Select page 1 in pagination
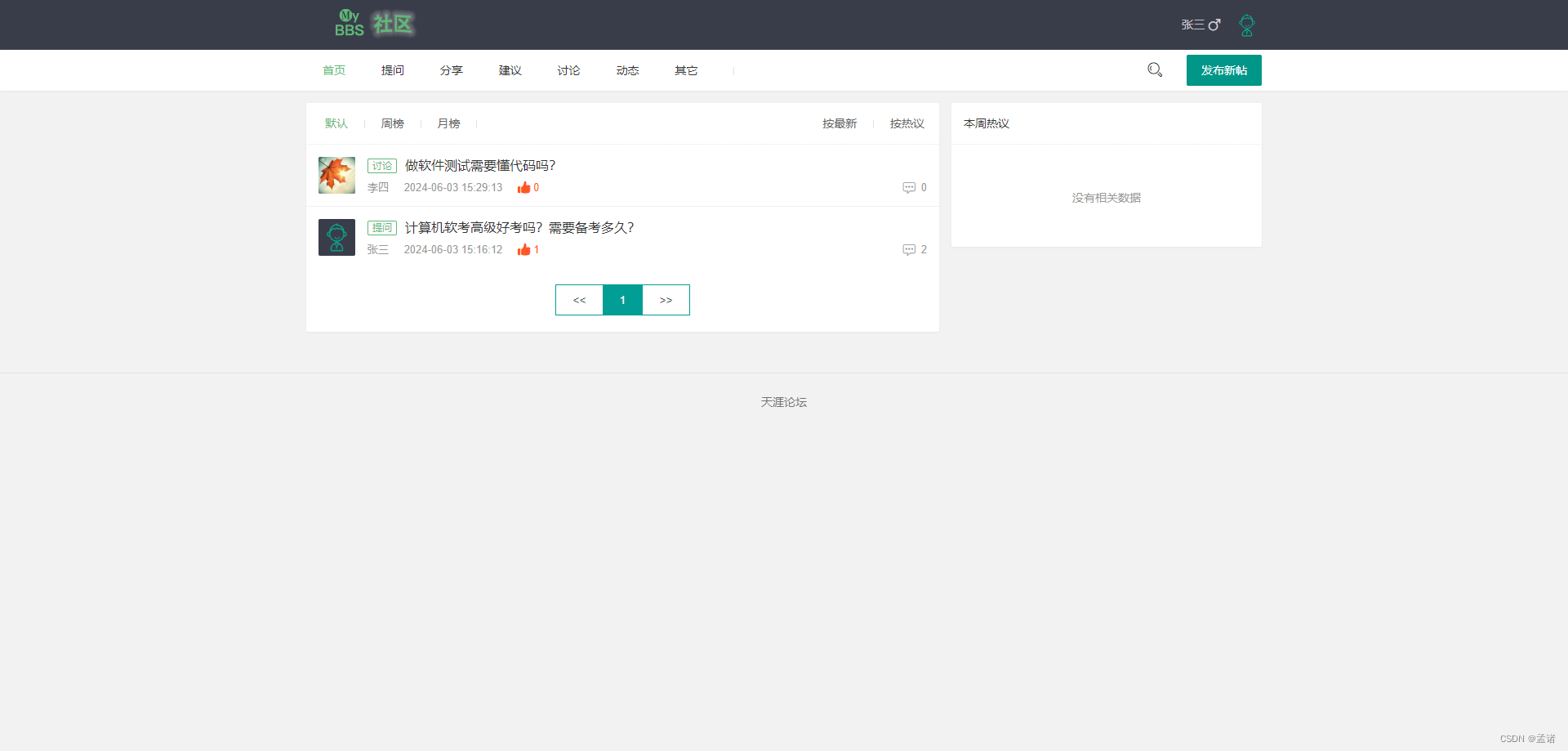The height and width of the screenshot is (751, 1568). (x=622, y=300)
